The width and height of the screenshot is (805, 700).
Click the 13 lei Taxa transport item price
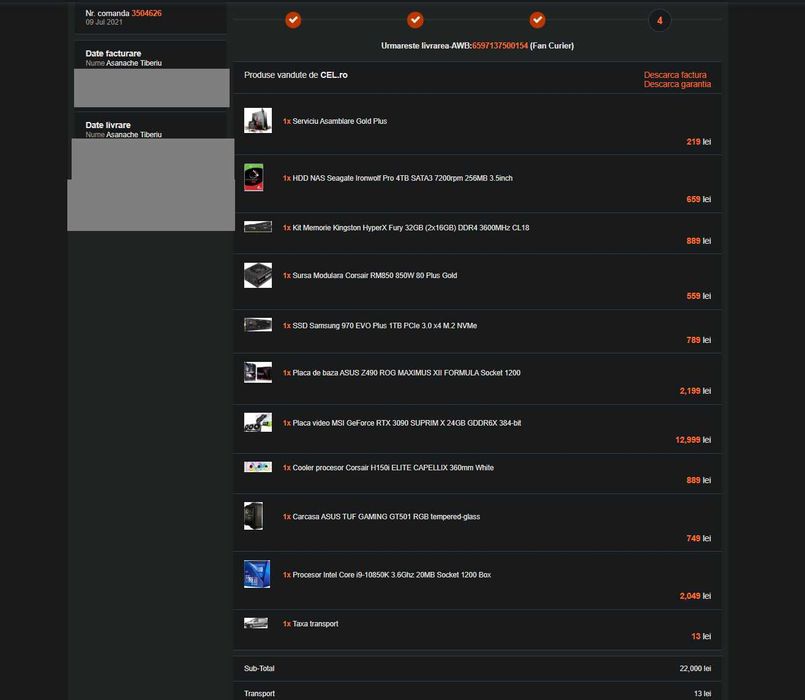click(701, 636)
